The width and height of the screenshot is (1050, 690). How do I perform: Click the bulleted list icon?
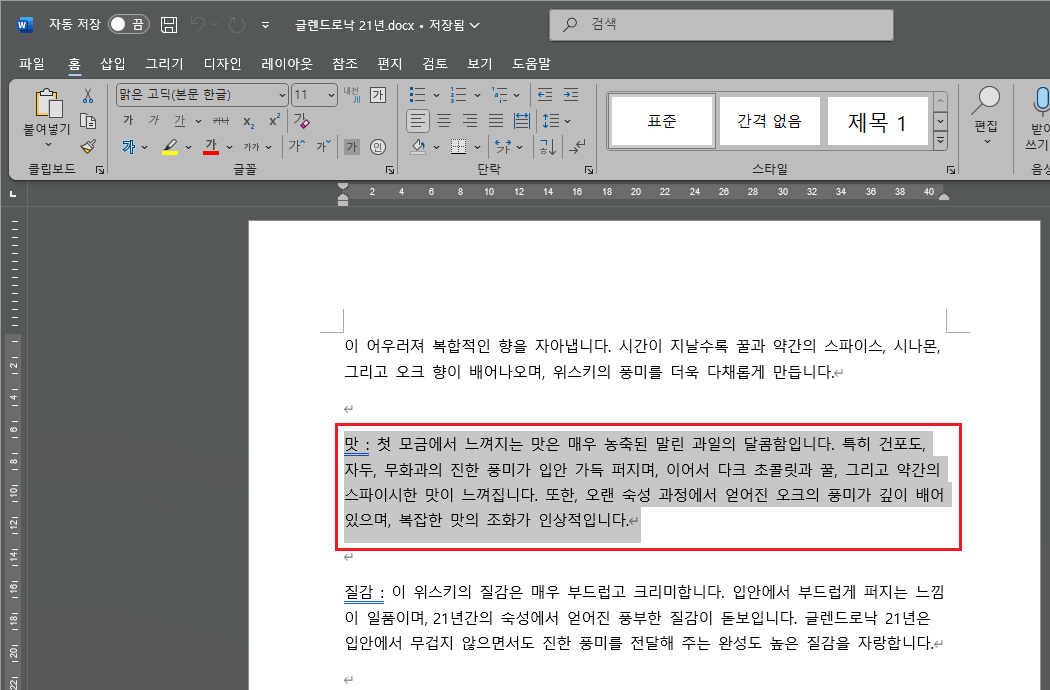[x=418, y=93]
